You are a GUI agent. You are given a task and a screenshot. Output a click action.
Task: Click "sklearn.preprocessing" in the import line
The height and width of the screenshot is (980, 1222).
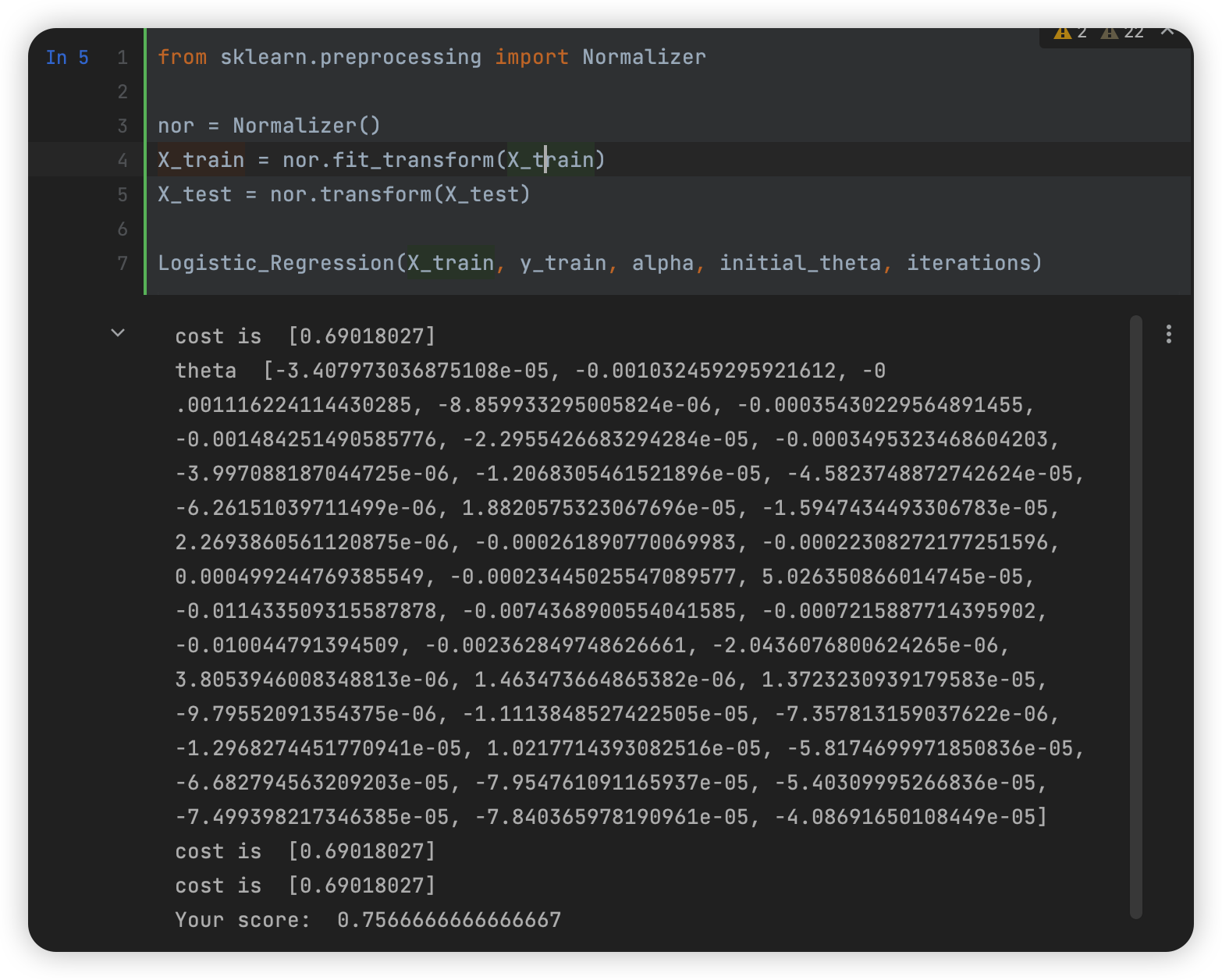point(351,57)
